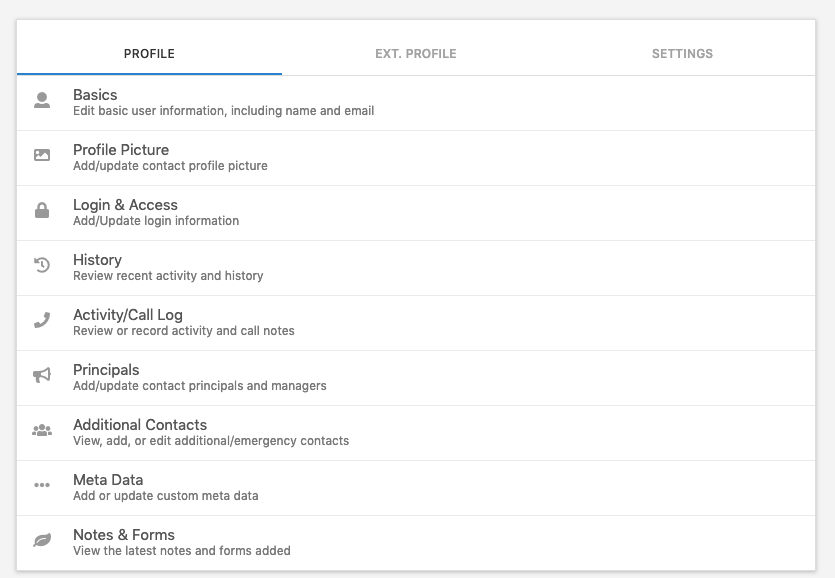
Task: Switch to the EXT. PROFILE tab
Action: coord(416,54)
